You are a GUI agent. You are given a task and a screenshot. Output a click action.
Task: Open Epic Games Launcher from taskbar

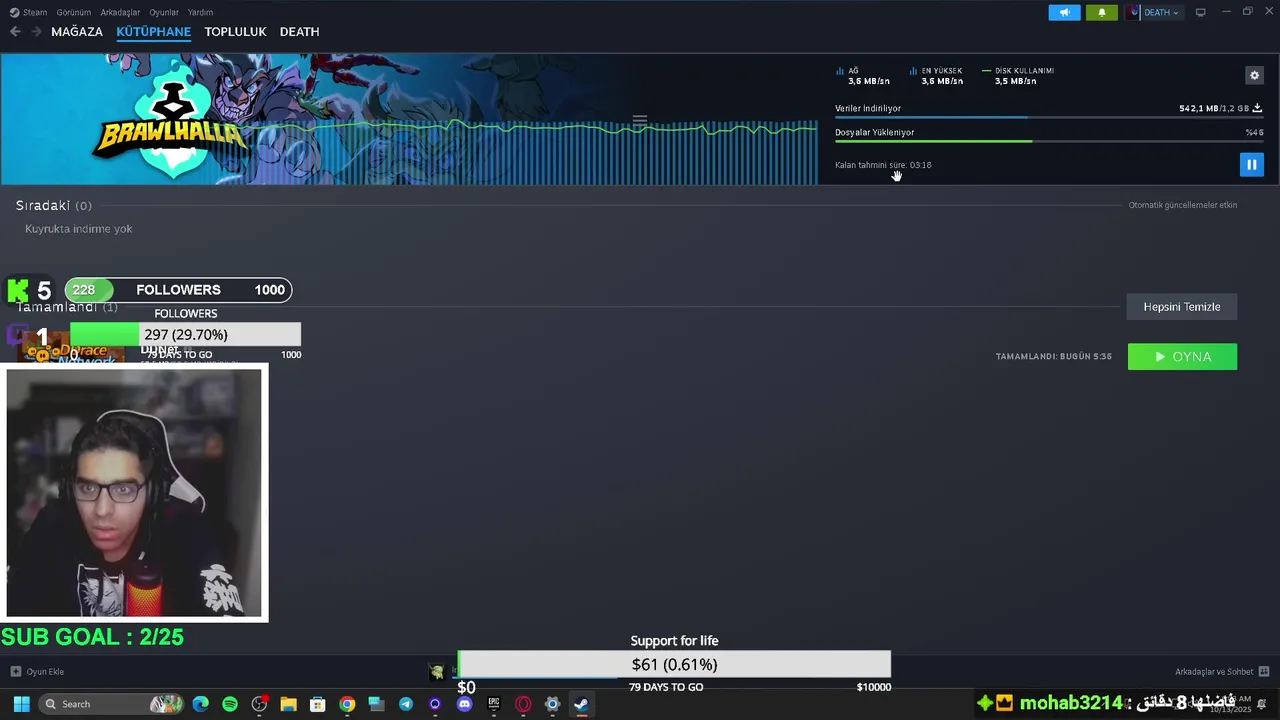coord(493,704)
